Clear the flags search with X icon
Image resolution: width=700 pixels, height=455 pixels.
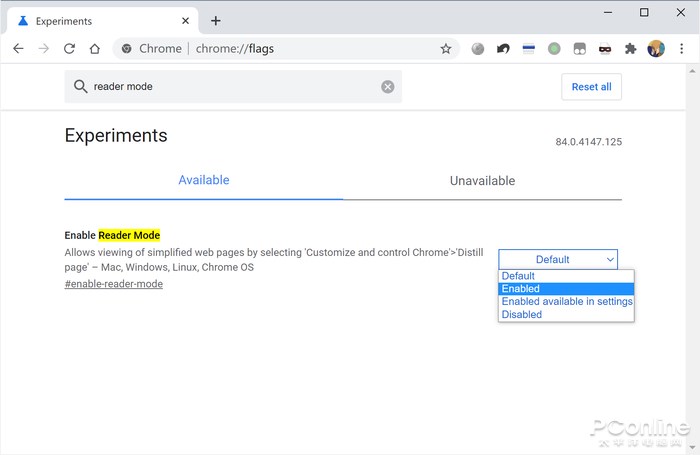click(x=388, y=87)
